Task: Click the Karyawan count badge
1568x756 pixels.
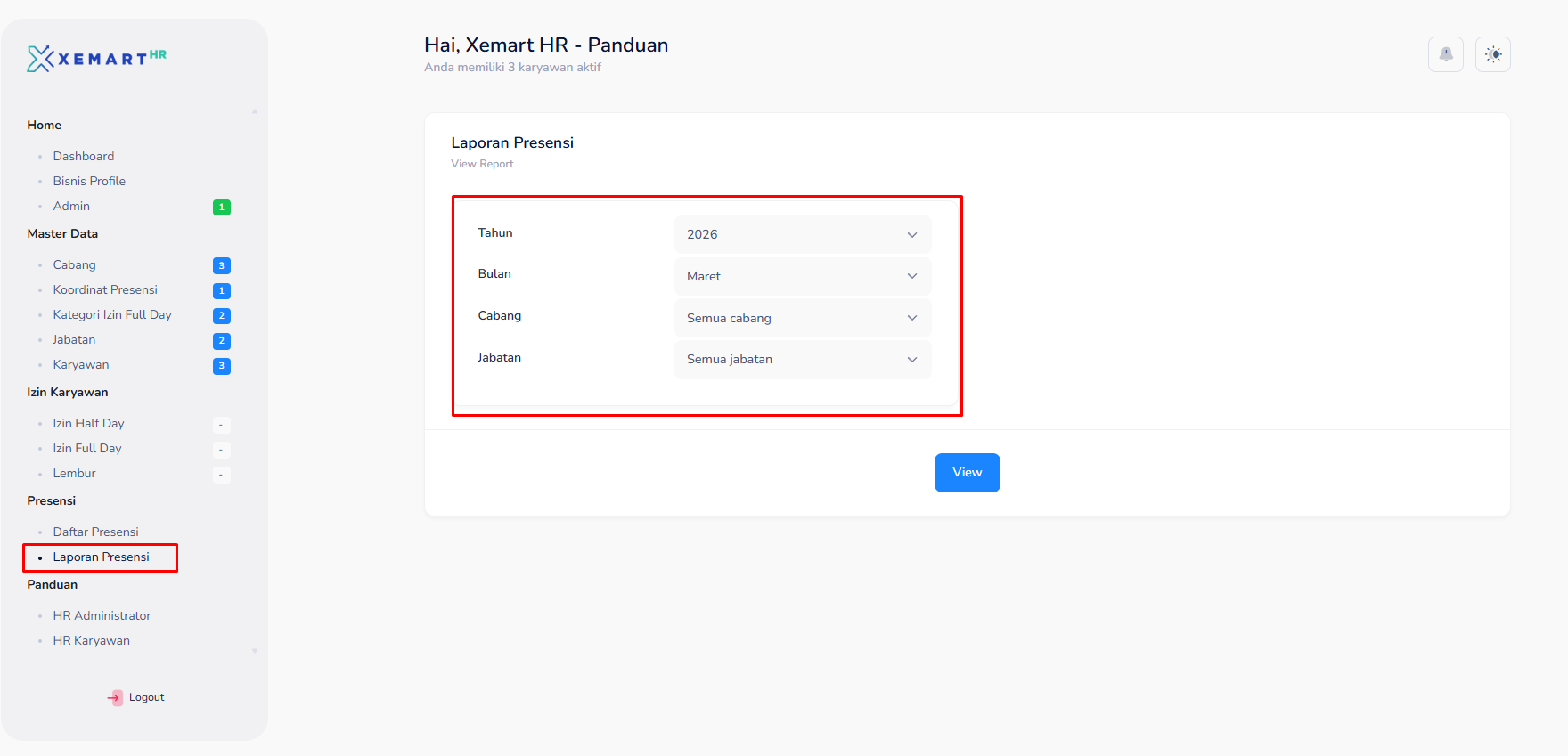Action: pos(222,366)
